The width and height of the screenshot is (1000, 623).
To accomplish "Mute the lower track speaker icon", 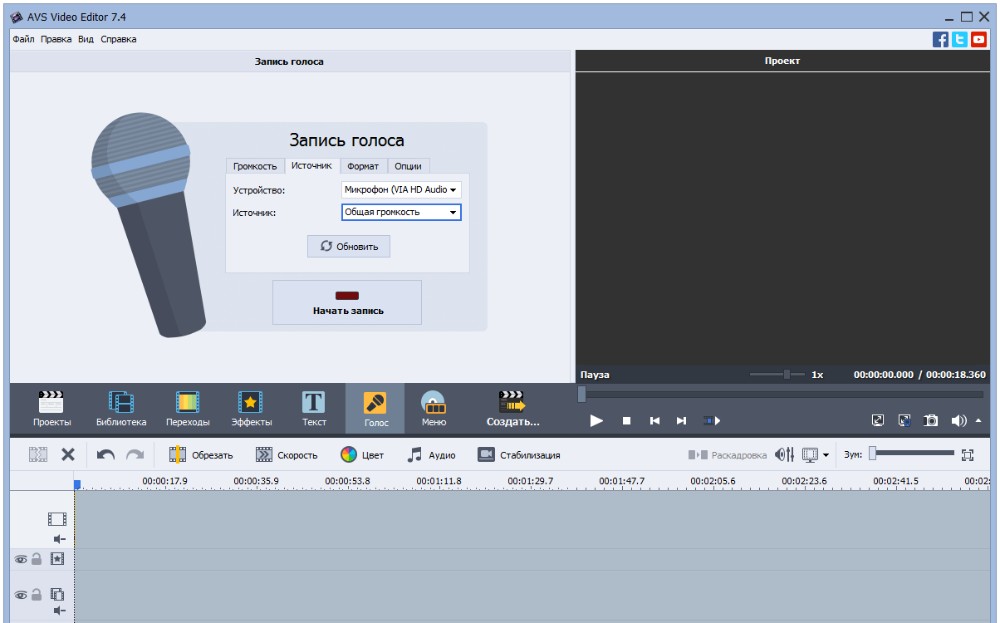I will (x=60, y=610).
